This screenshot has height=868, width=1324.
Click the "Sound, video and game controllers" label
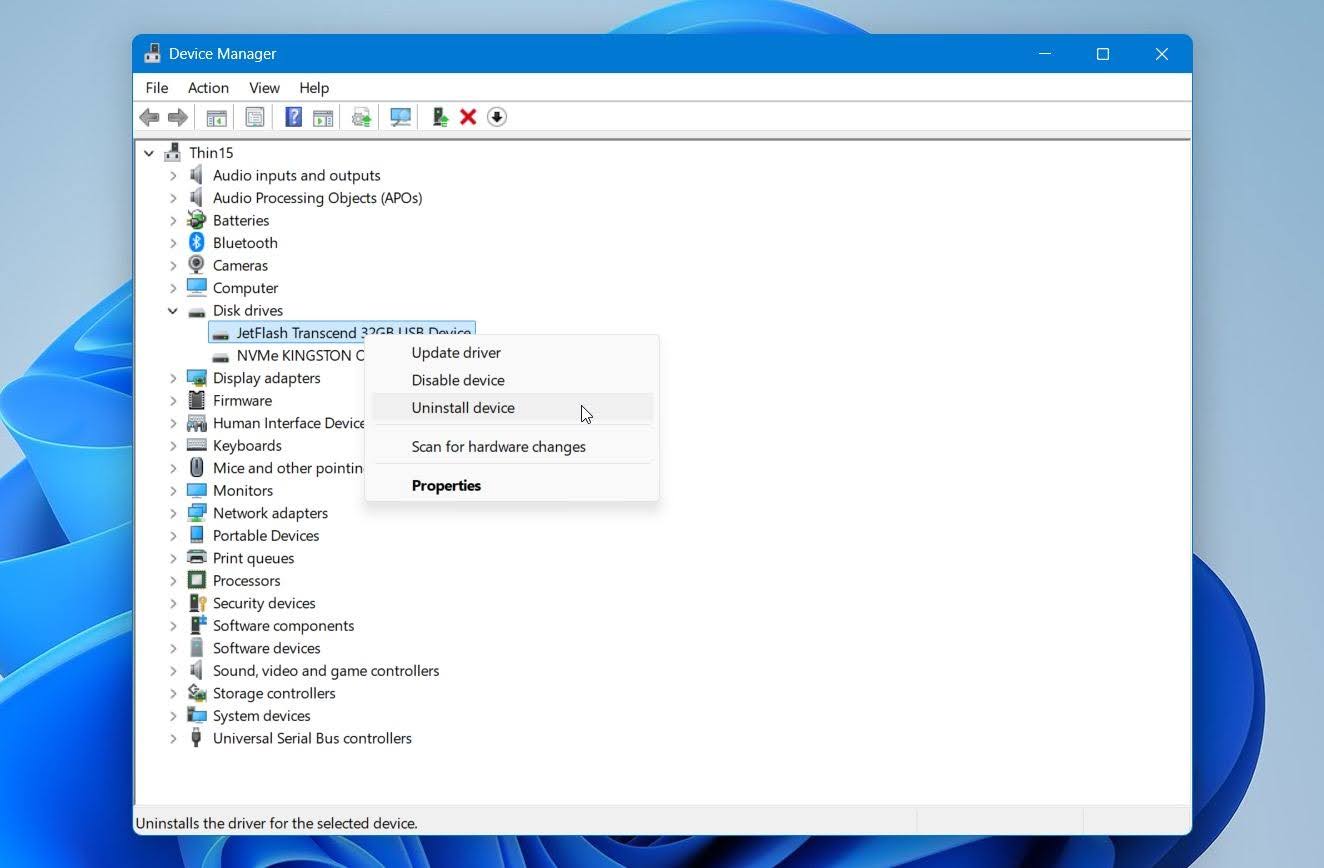[x=326, y=671]
